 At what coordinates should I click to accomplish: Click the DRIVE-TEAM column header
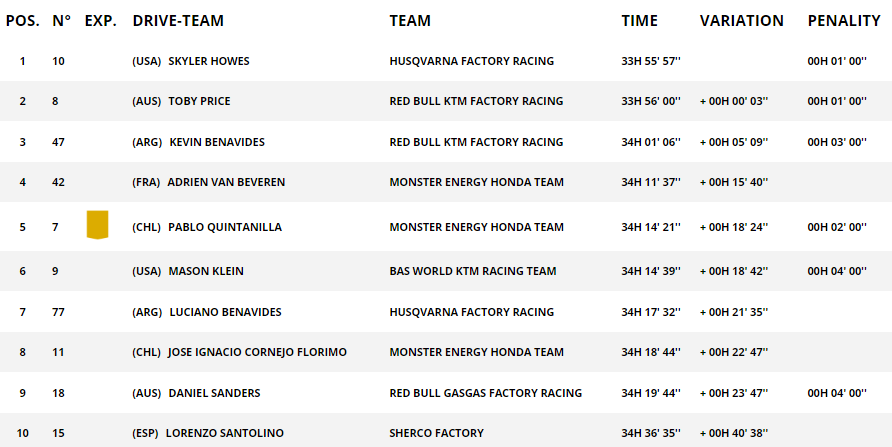[x=178, y=20]
